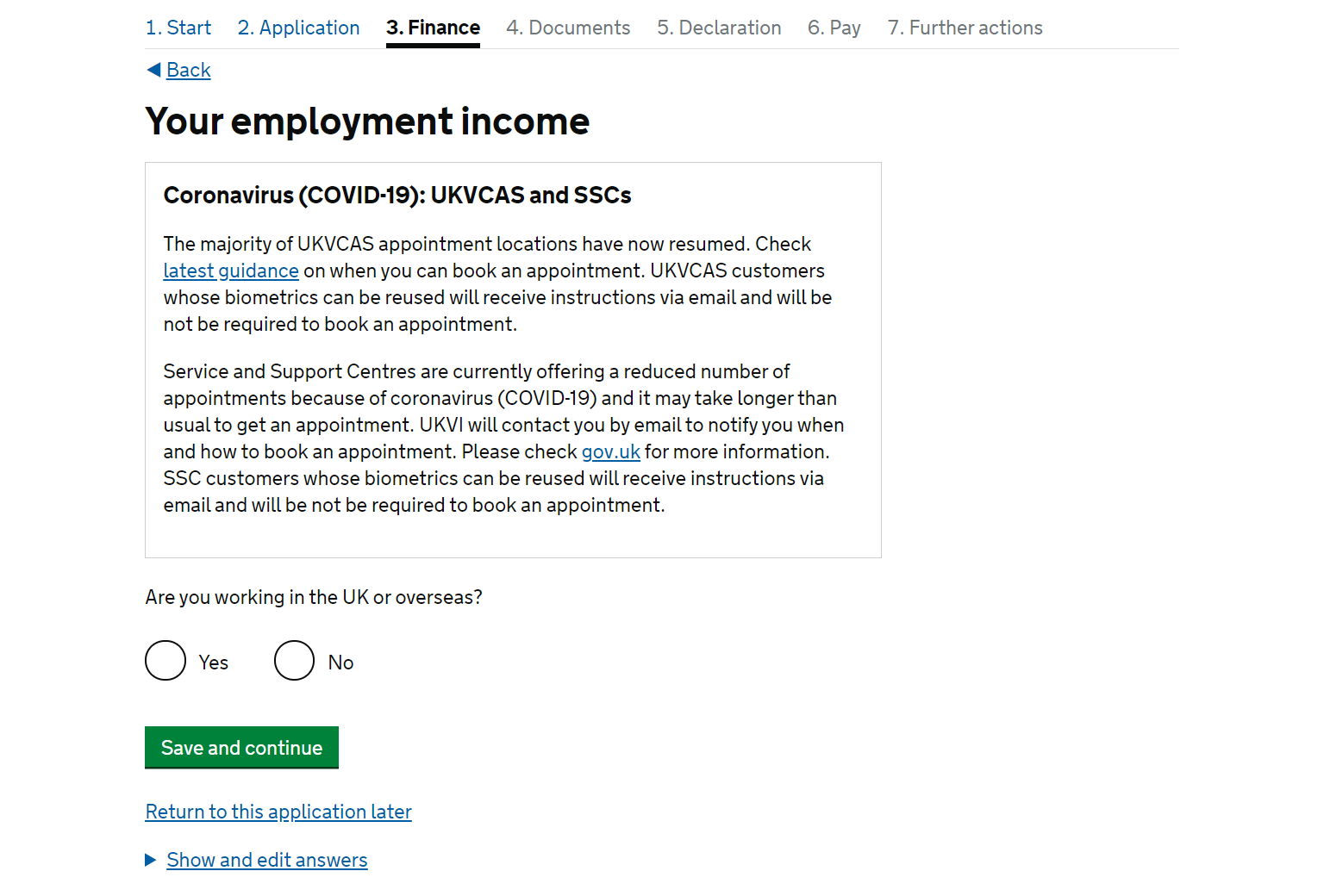Click the Save and continue button

pos(241,748)
